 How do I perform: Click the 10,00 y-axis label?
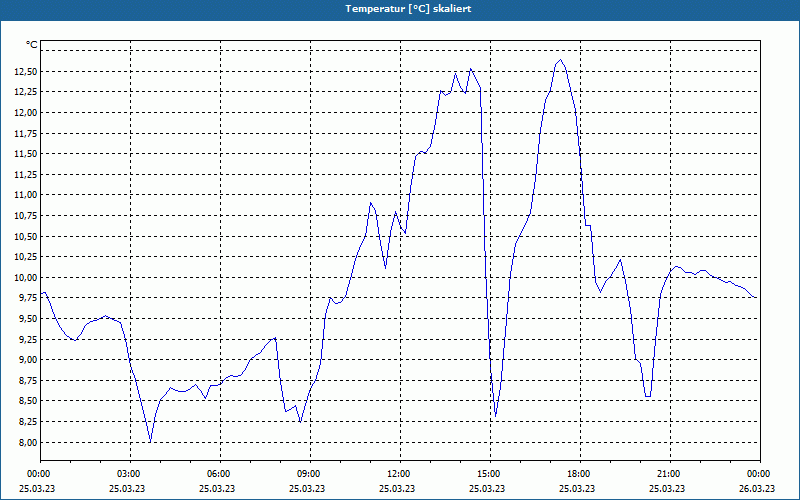[26, 278]
